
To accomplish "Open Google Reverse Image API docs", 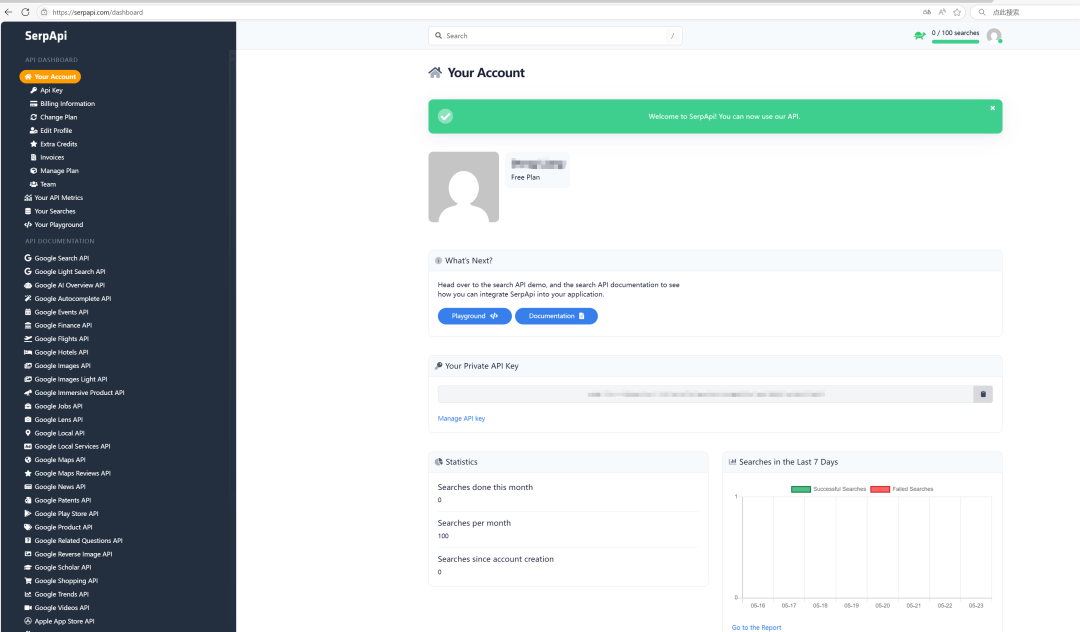I will [x=73, y=554].
